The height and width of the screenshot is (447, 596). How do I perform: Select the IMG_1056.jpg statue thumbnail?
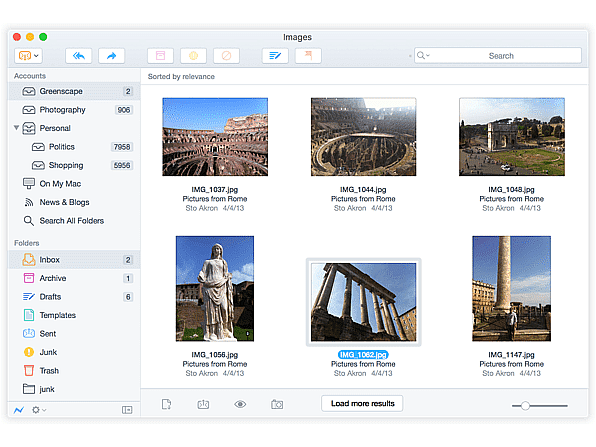[x=215, y=288]
